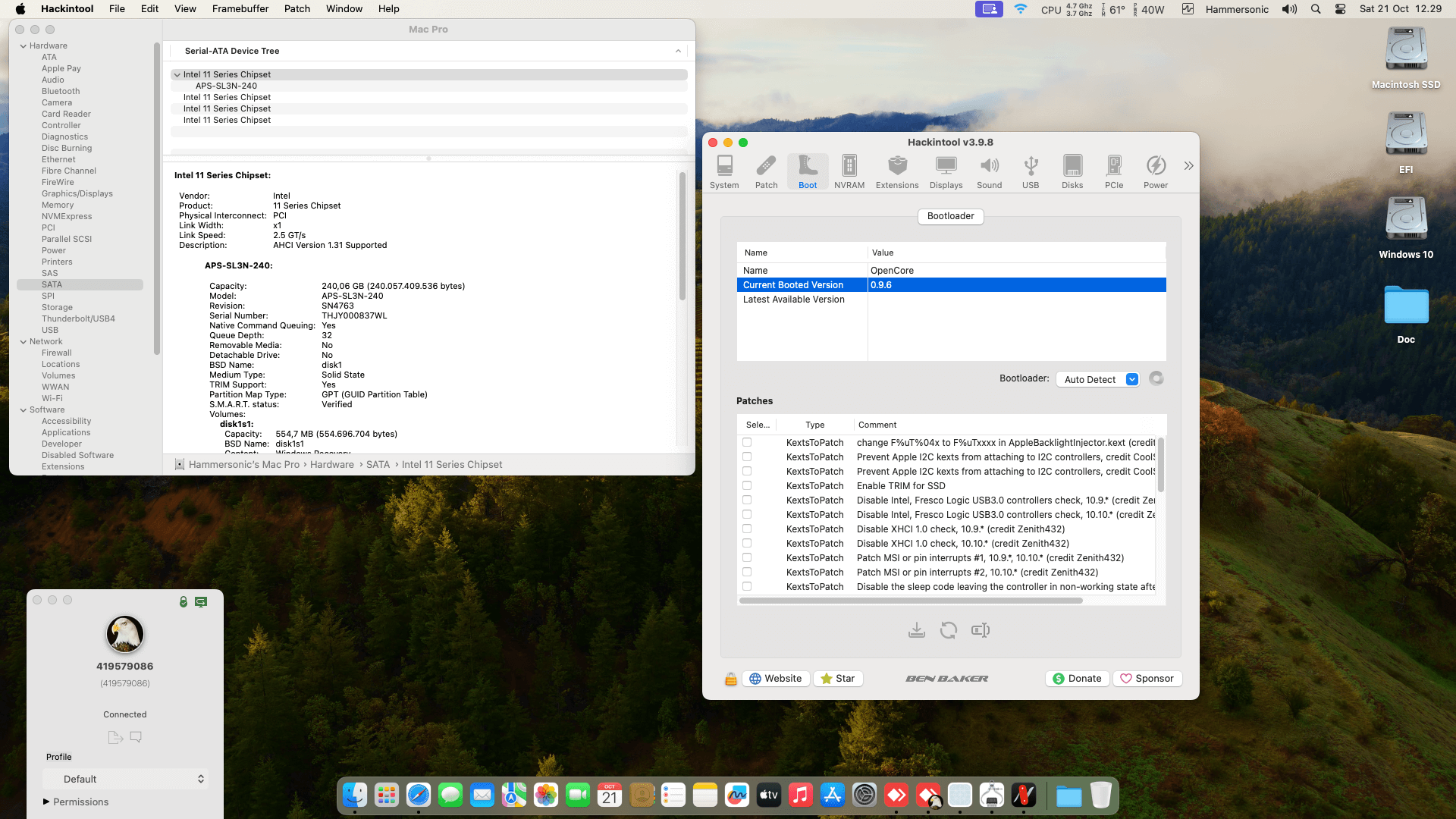Click the patches list horizontal scrollbar
1456x819 pixels.
[x=910, y=601]
